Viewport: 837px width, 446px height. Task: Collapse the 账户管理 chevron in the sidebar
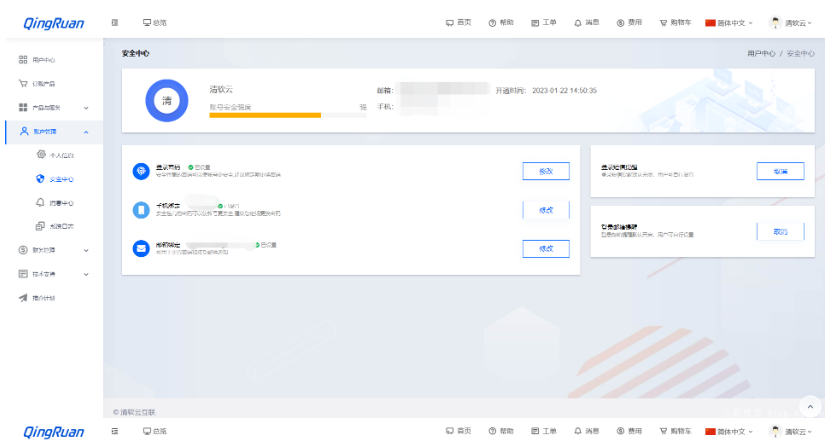click(x=86, y=132)
